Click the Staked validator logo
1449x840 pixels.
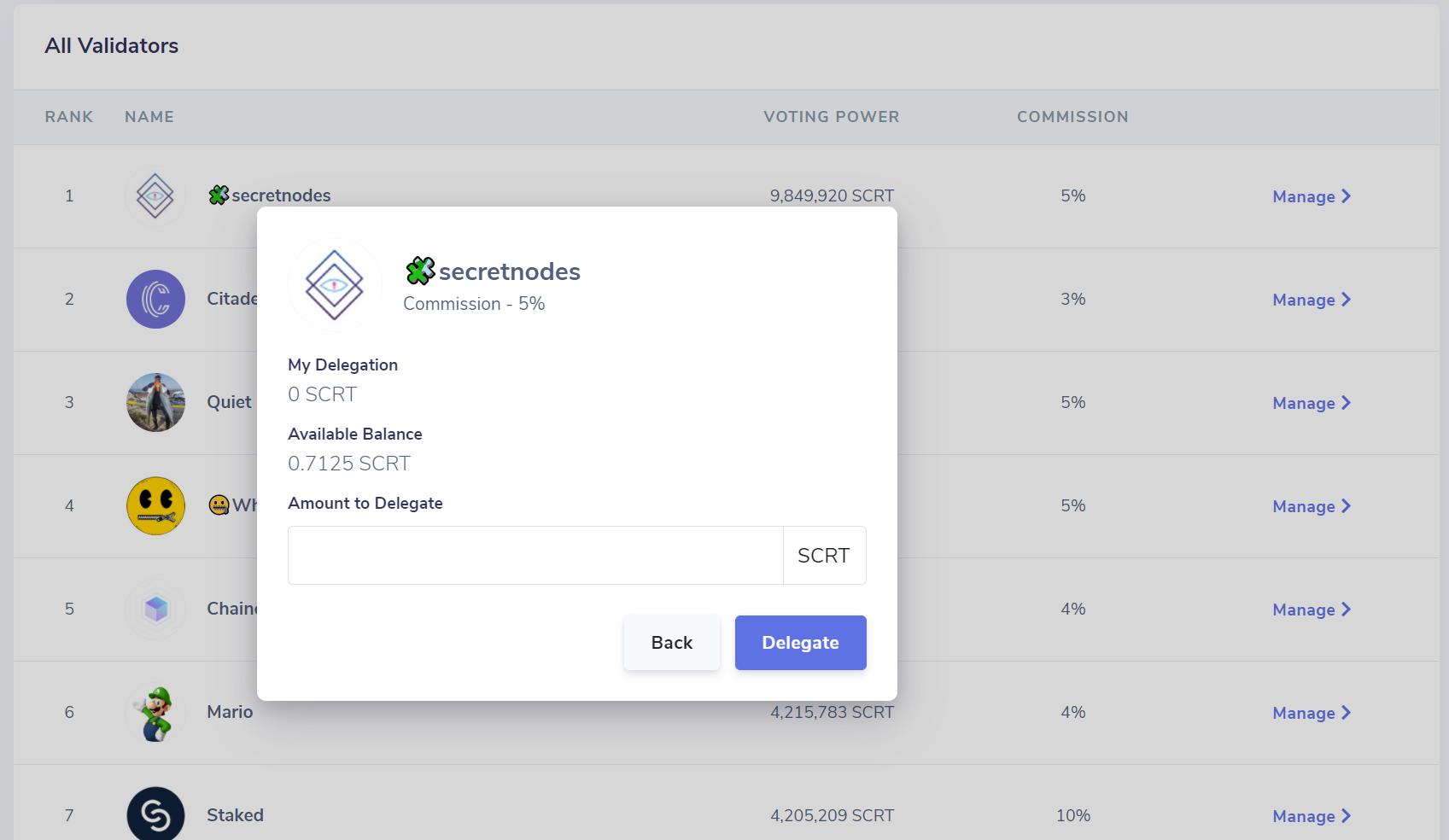click(155, 815)
